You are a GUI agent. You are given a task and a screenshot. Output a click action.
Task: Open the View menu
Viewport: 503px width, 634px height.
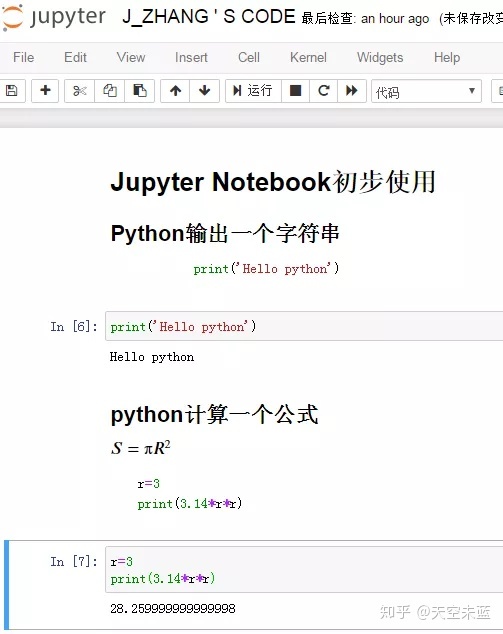point(131,57)
